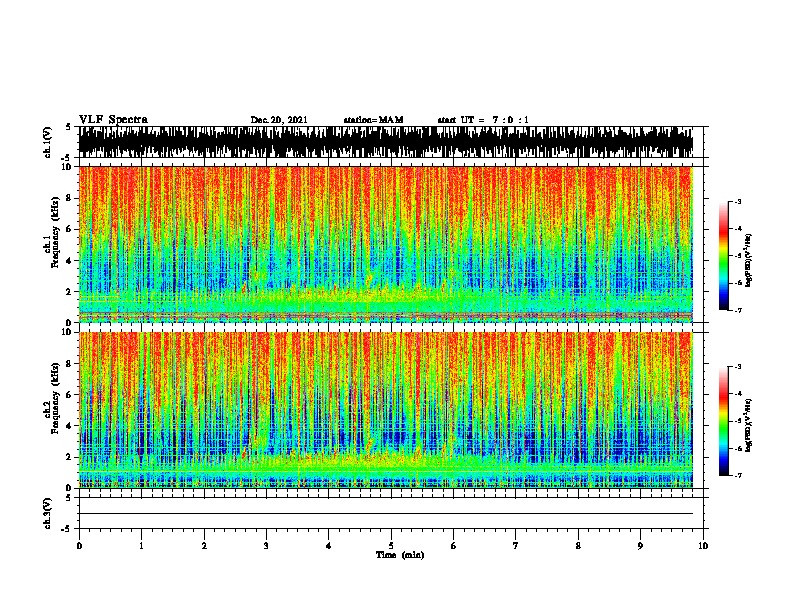Click the time axis tick label "3"
792x612 pixels.
pyautogui.click(x=266, y=545)
